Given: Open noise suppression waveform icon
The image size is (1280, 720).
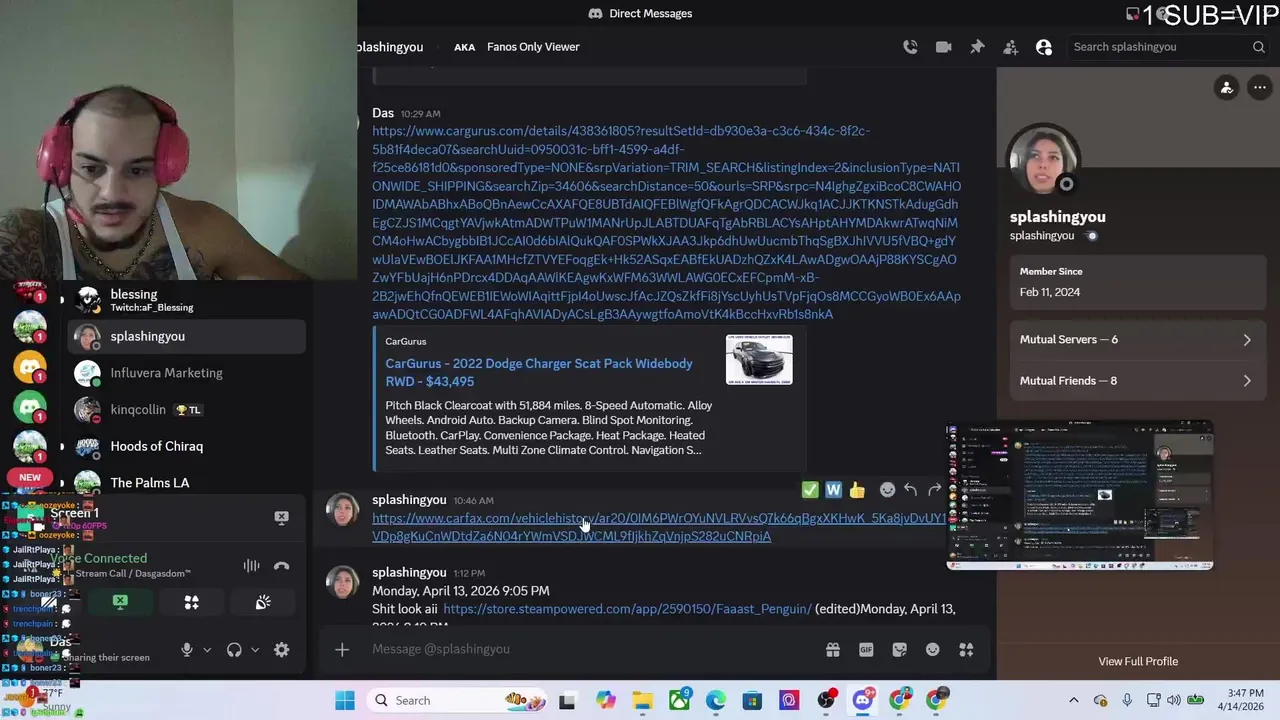Looking at the screenshot, I should point(251,566).
